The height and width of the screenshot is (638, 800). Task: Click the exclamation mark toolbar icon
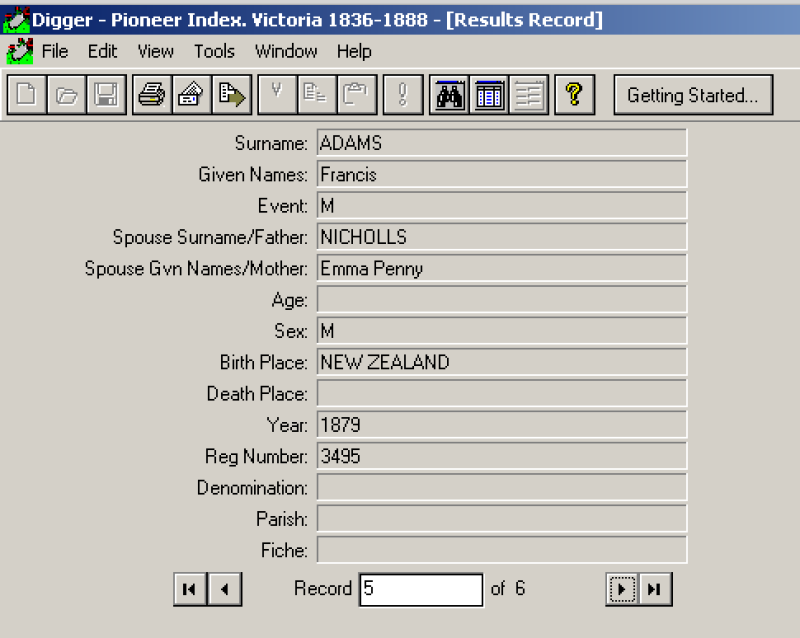point(403,94)
